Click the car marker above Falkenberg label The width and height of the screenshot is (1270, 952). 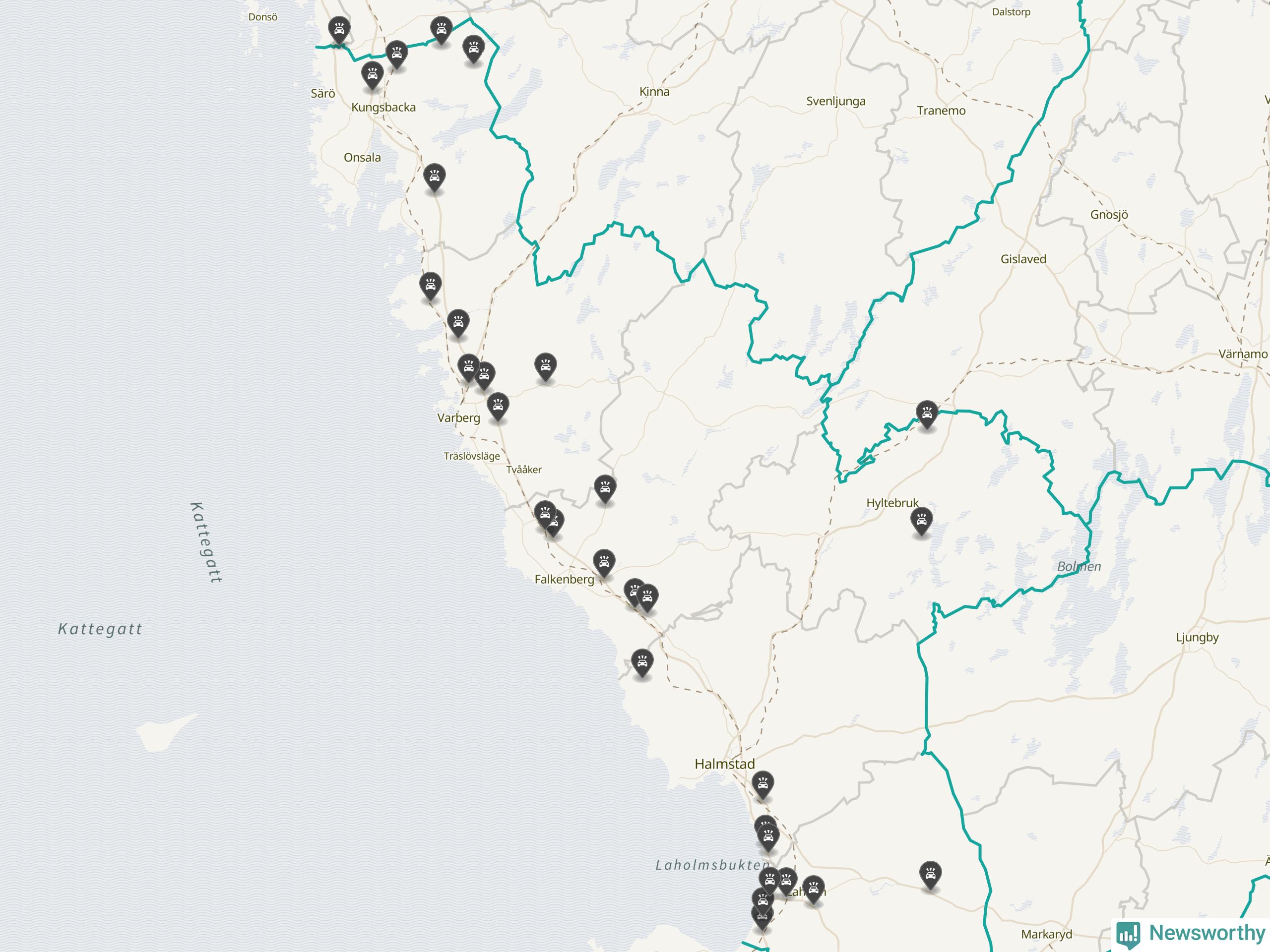(x=604, y=564)
